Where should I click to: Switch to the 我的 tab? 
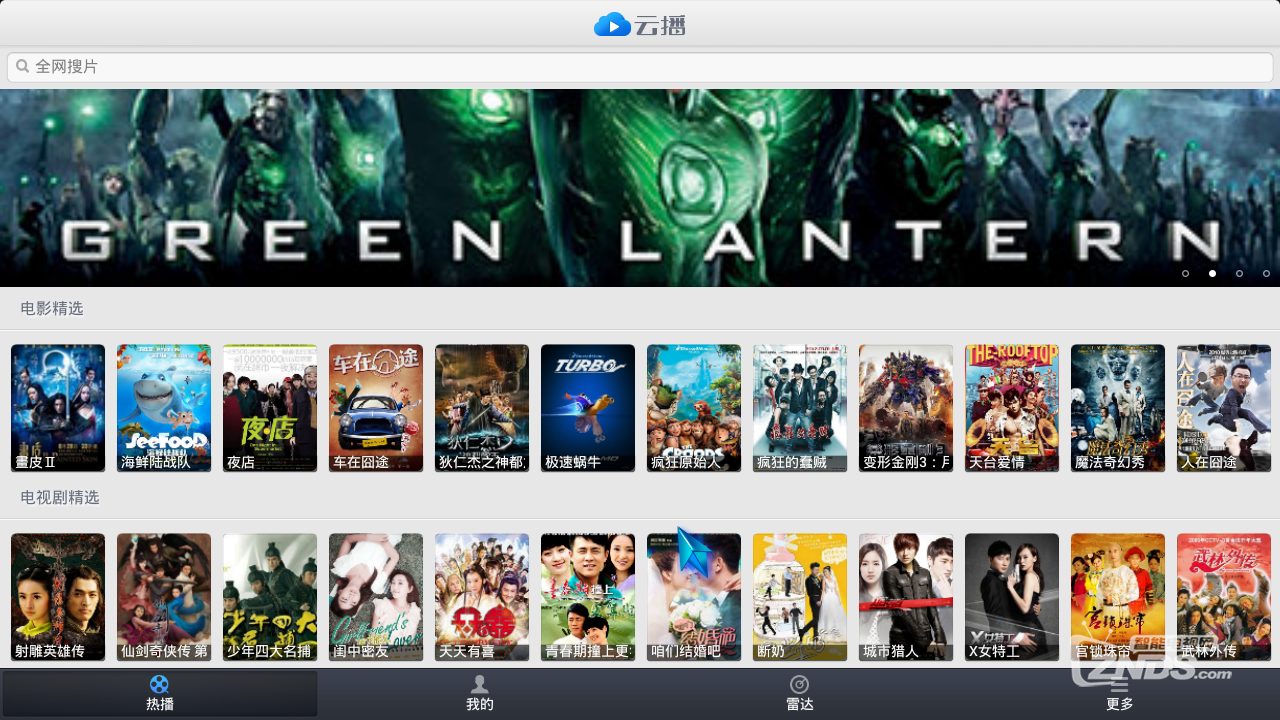pos(480,693)
